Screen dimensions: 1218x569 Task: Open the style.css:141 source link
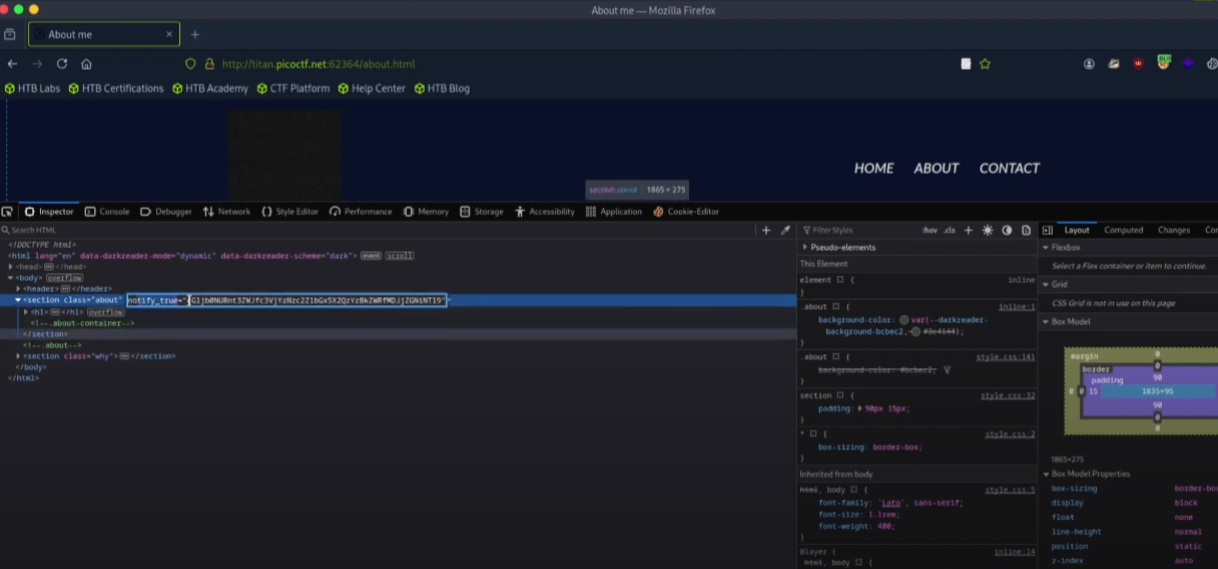(x=1006, y=357)
